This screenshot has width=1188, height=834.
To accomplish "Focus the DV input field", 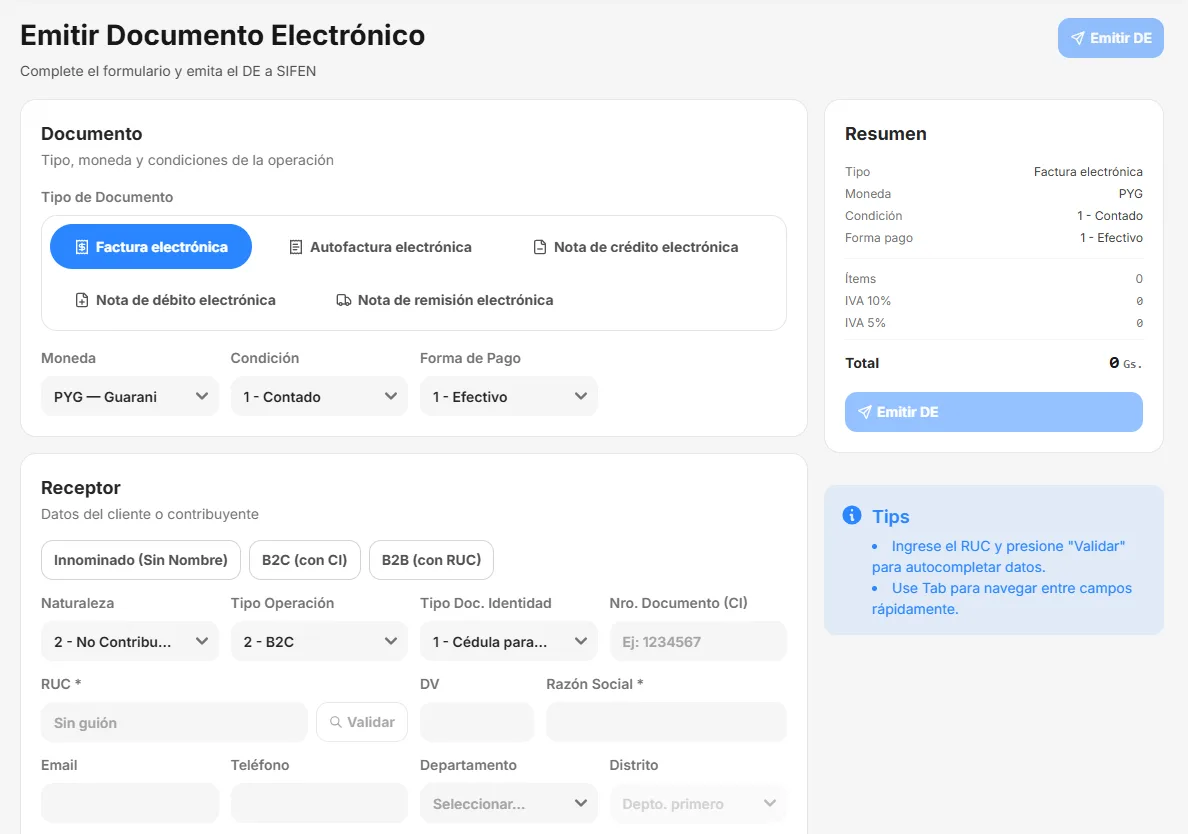I will click(x=477, y=722).
